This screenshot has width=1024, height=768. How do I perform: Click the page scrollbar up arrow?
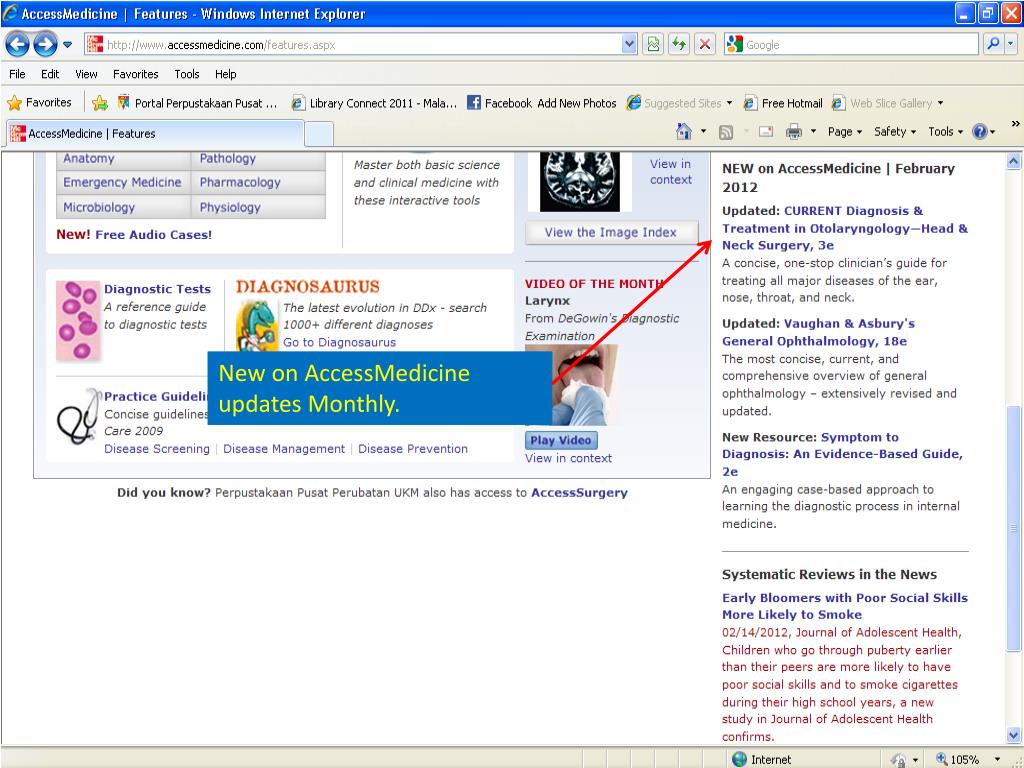[1013, 160]
